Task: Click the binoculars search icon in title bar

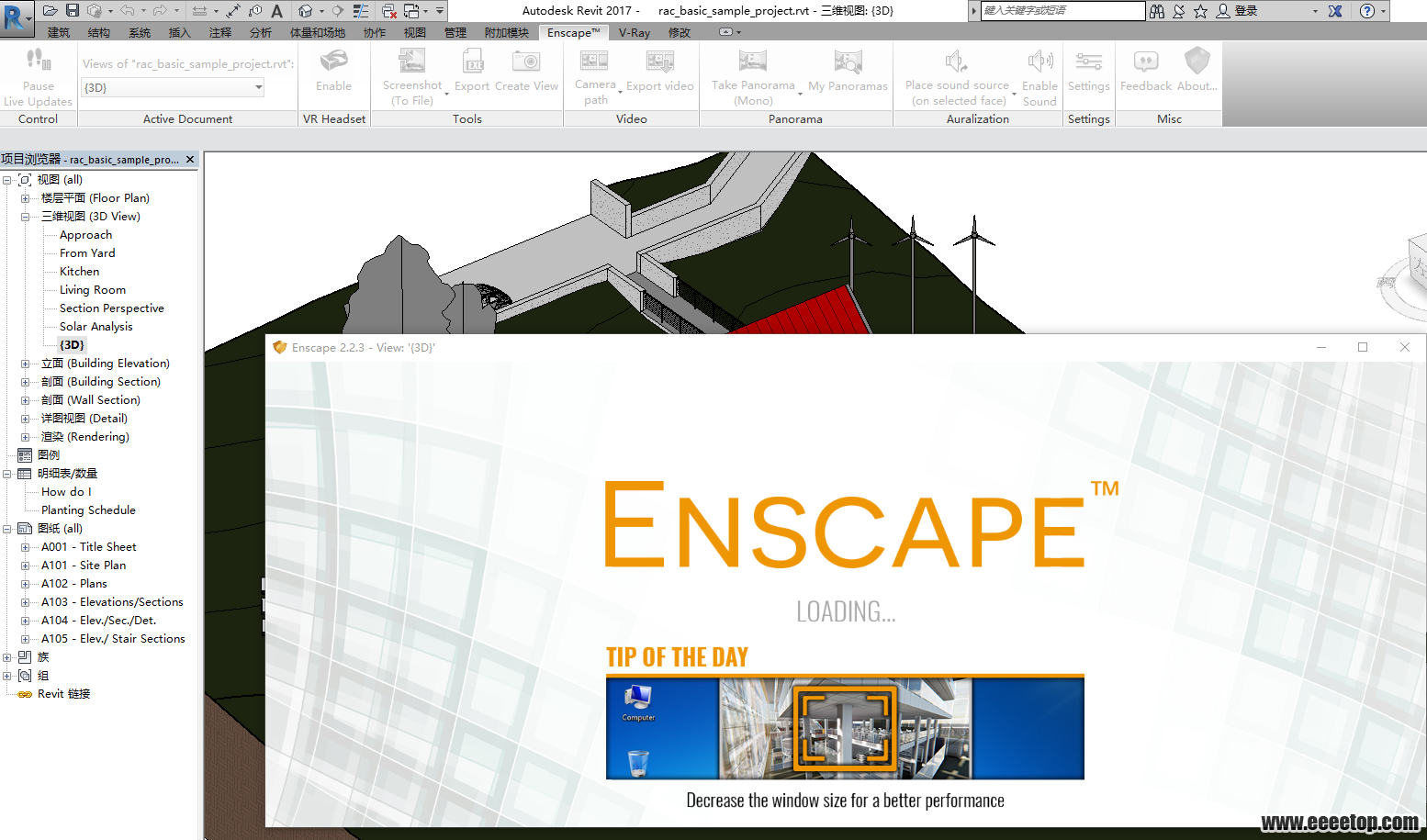Action: [x=1157, y=11]
